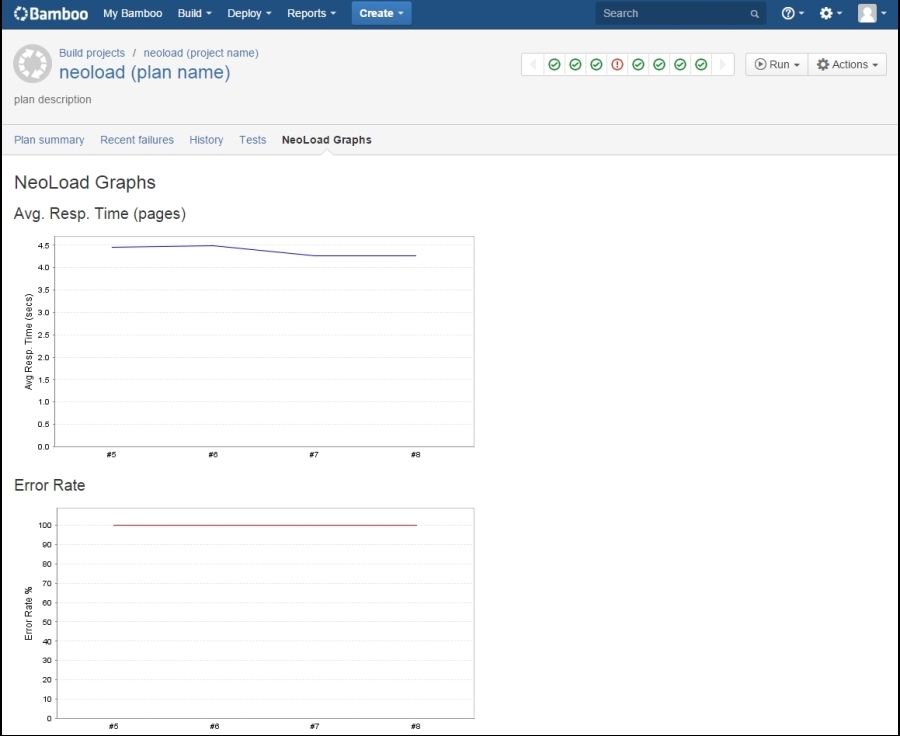The image size is (900, 736).
Task: Switch to Plan summary tab
Action: [x=49, y=140]
